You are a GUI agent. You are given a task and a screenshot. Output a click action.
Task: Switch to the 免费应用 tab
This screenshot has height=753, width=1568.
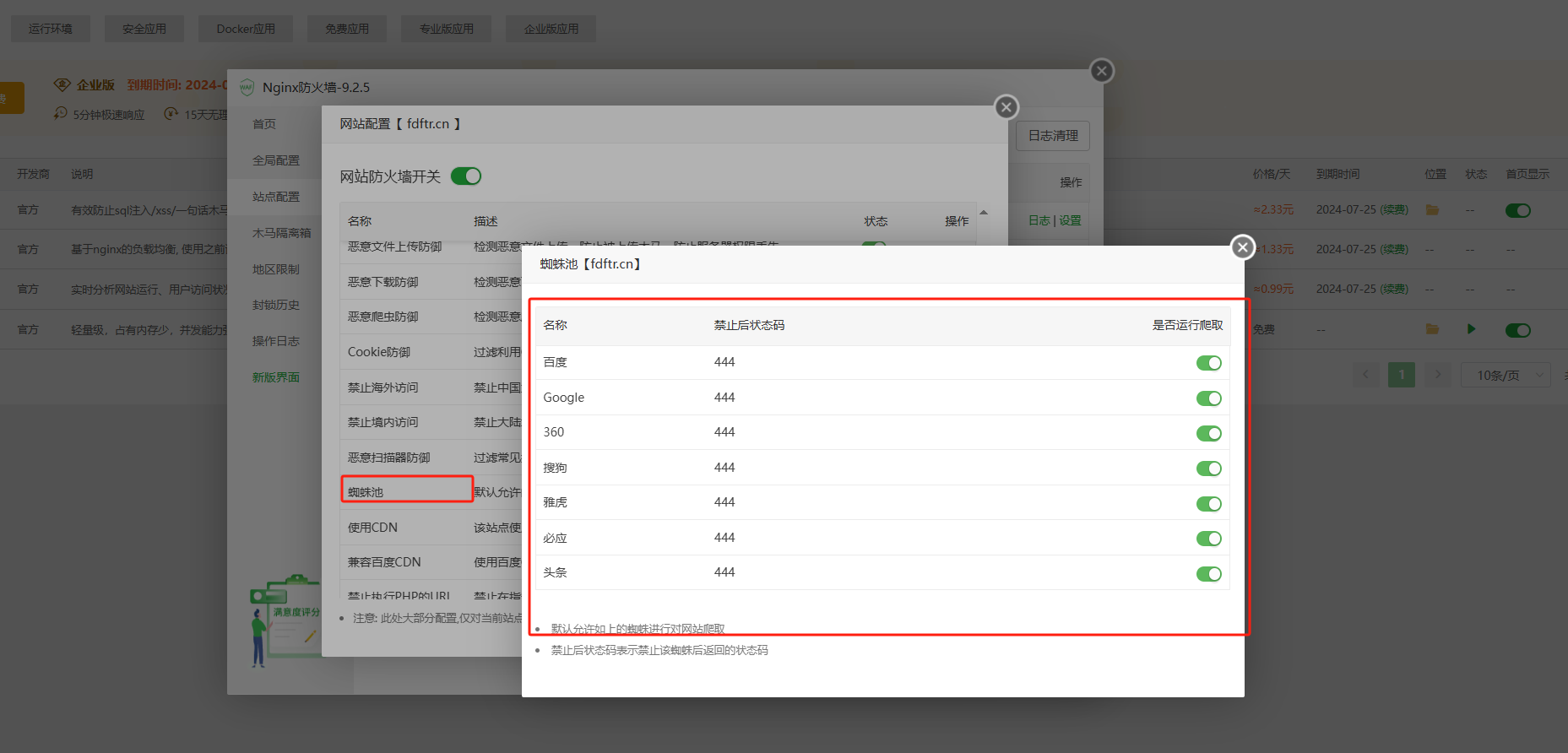point(347,29)
